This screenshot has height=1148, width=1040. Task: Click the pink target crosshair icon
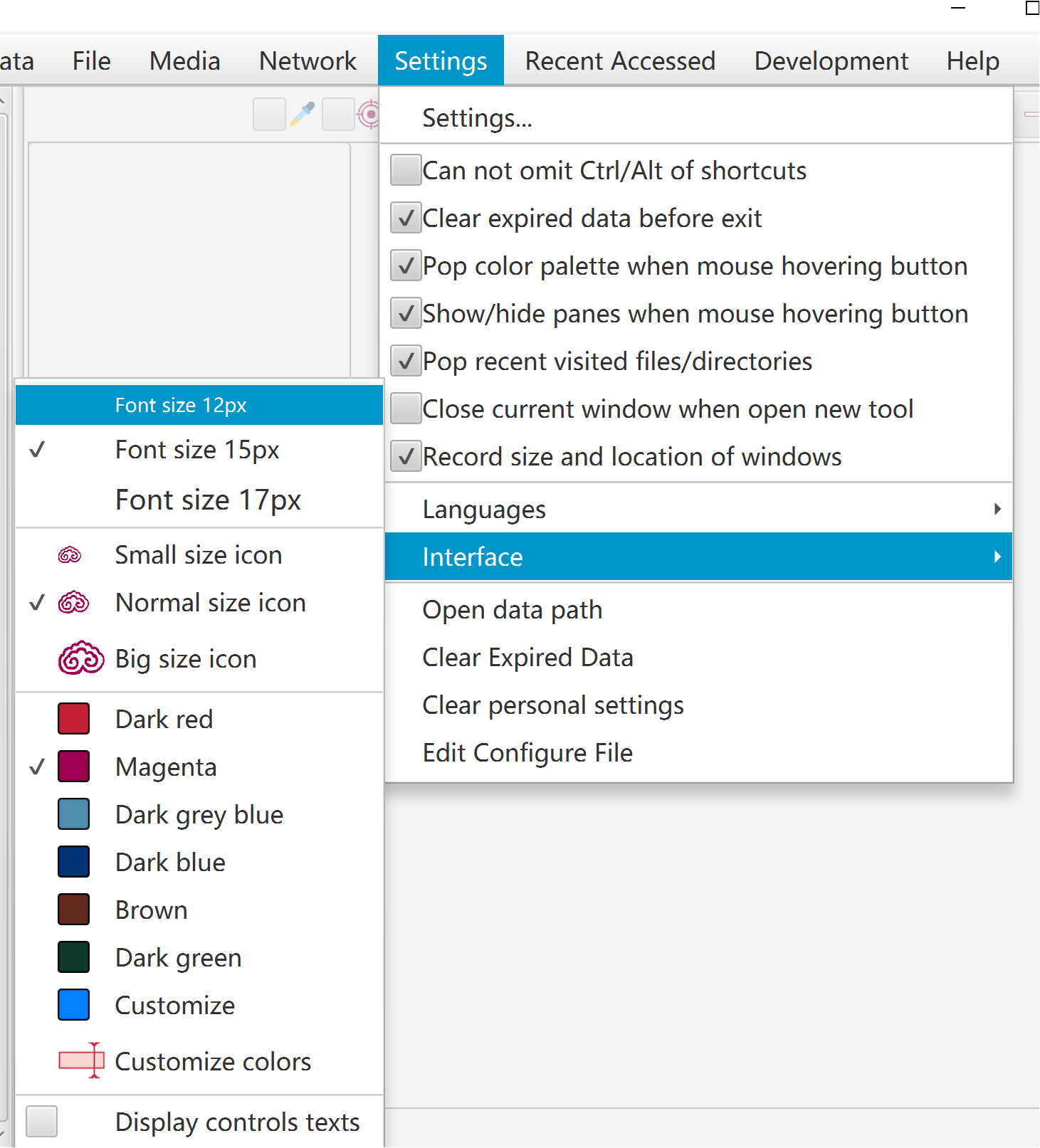click(x=369, y=114)
